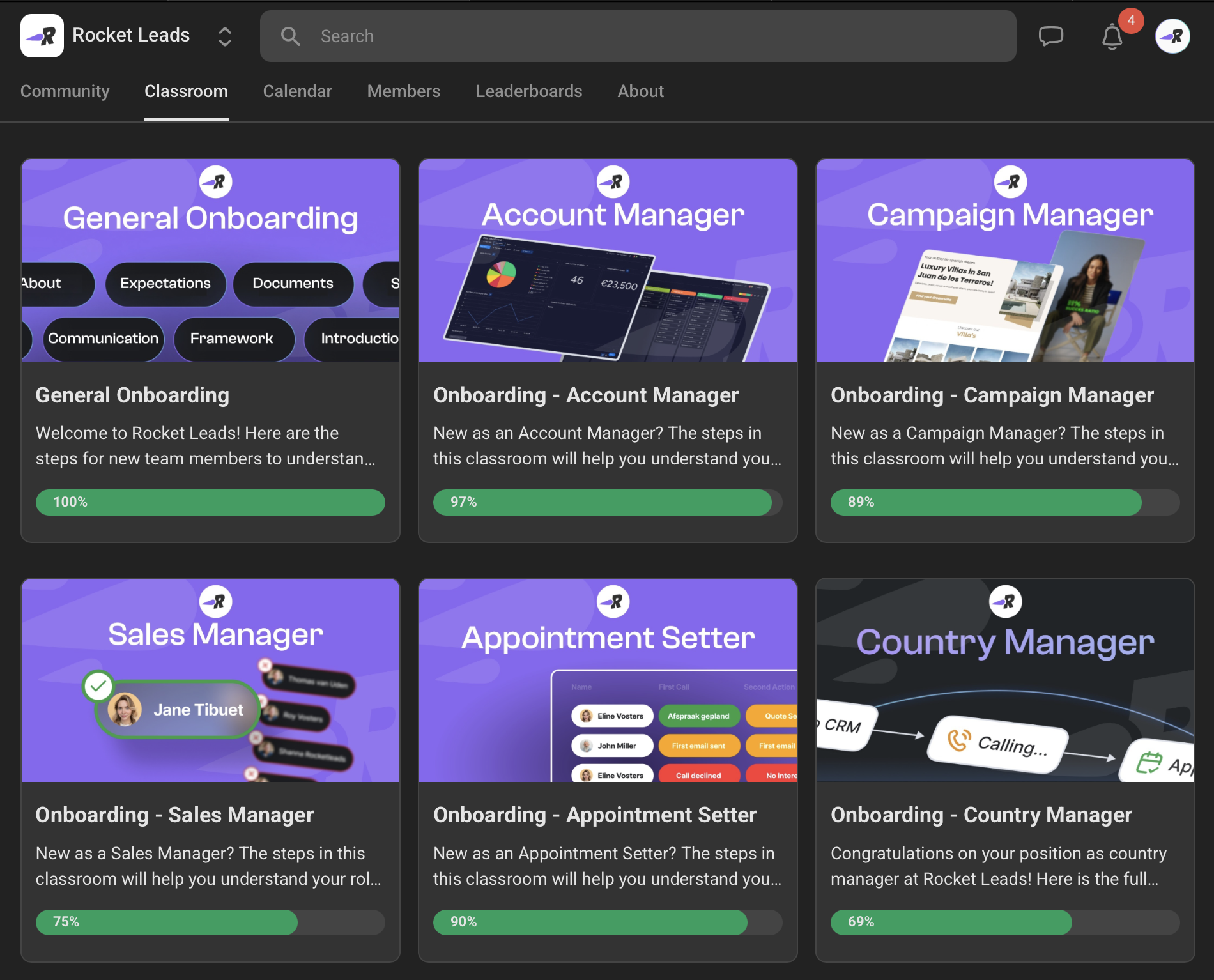Click the phone Calling icon in Country Manager image
This screenshot has width=1214, height=980.
[959, 740]
